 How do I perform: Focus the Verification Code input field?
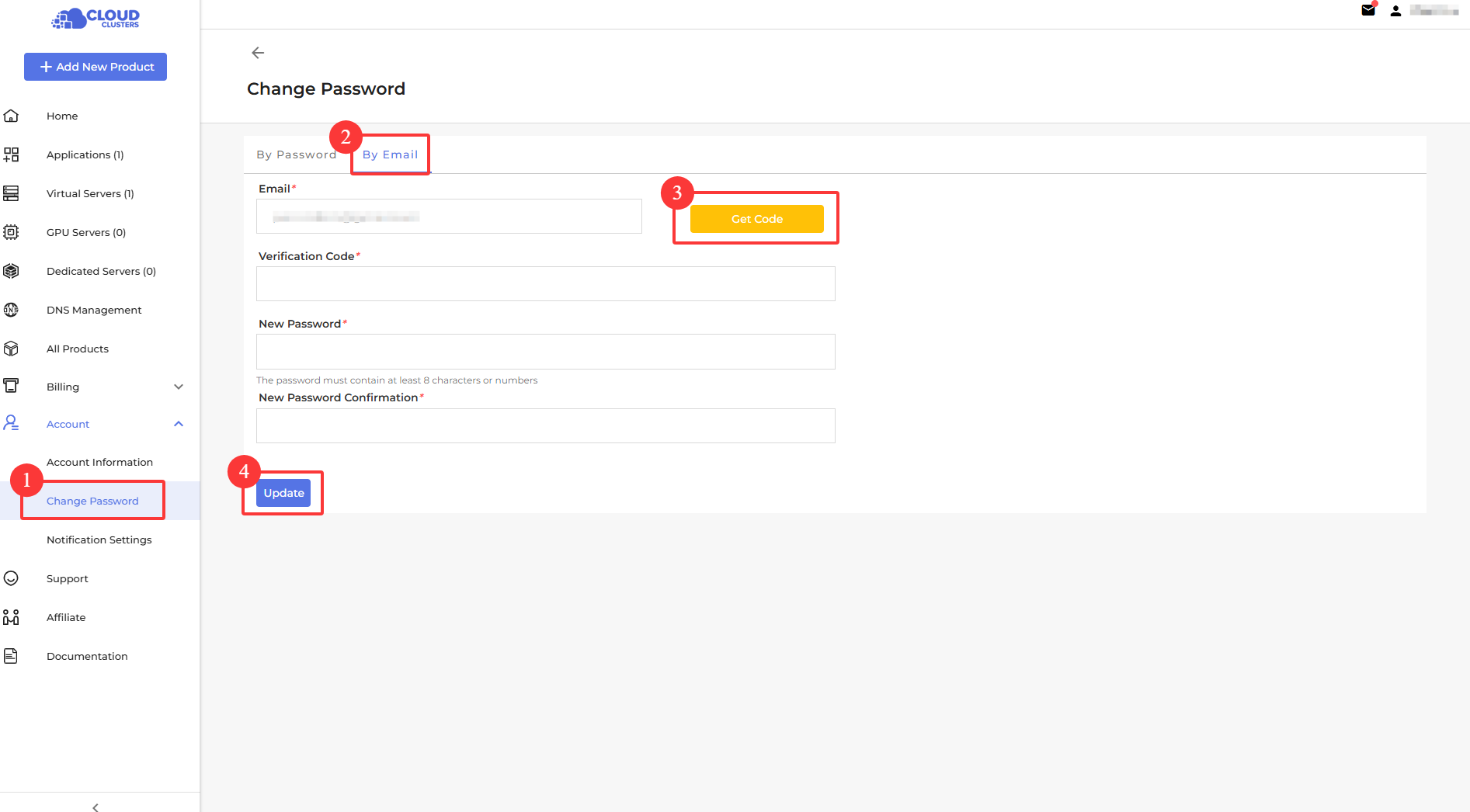point(545,284)
